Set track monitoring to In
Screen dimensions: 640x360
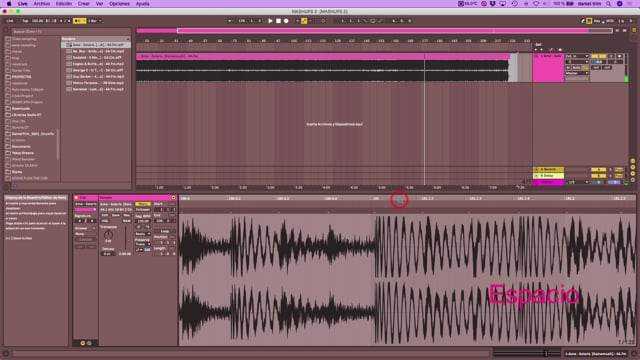568,67
